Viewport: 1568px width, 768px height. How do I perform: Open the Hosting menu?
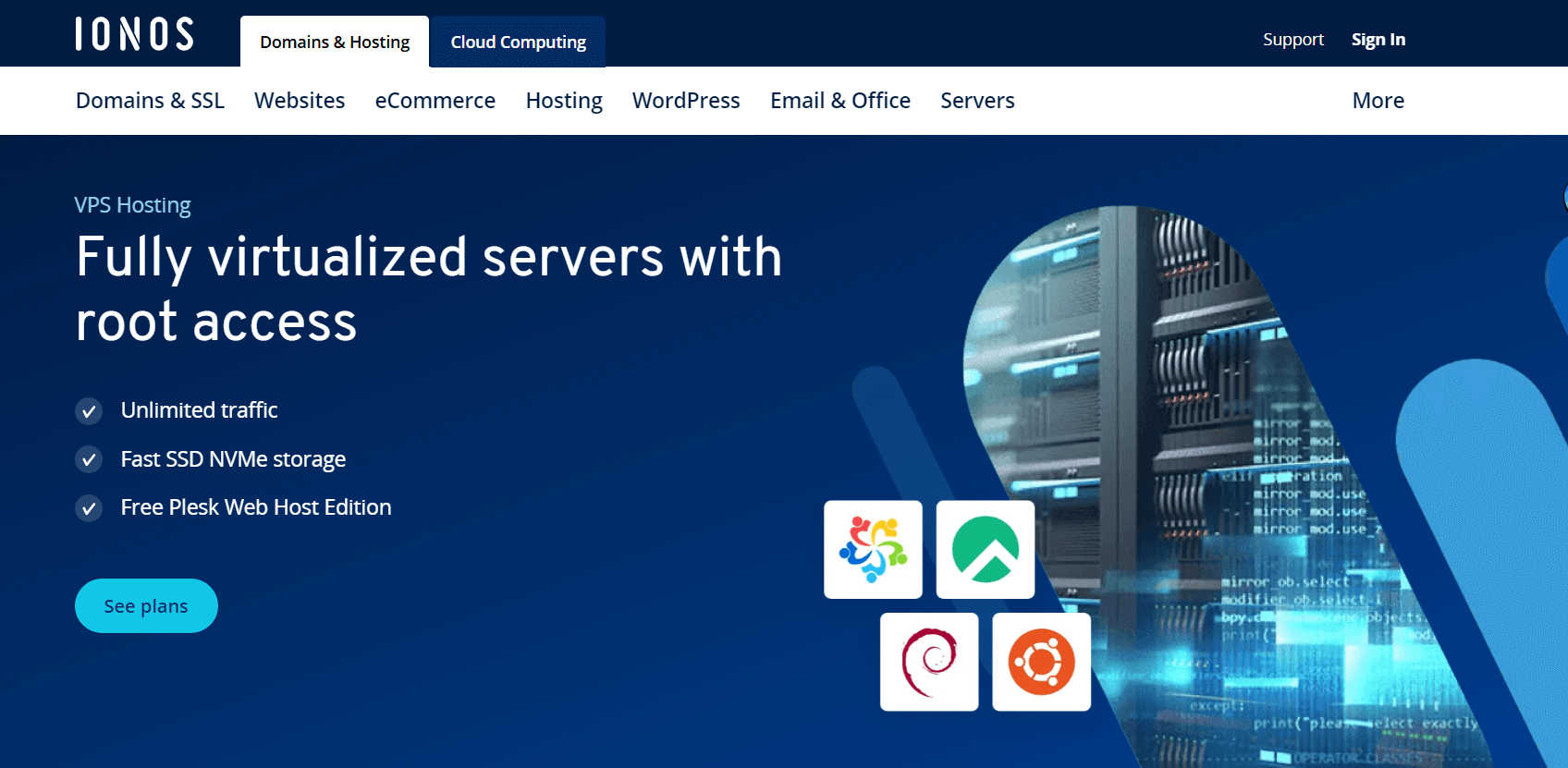pos(564,101)
